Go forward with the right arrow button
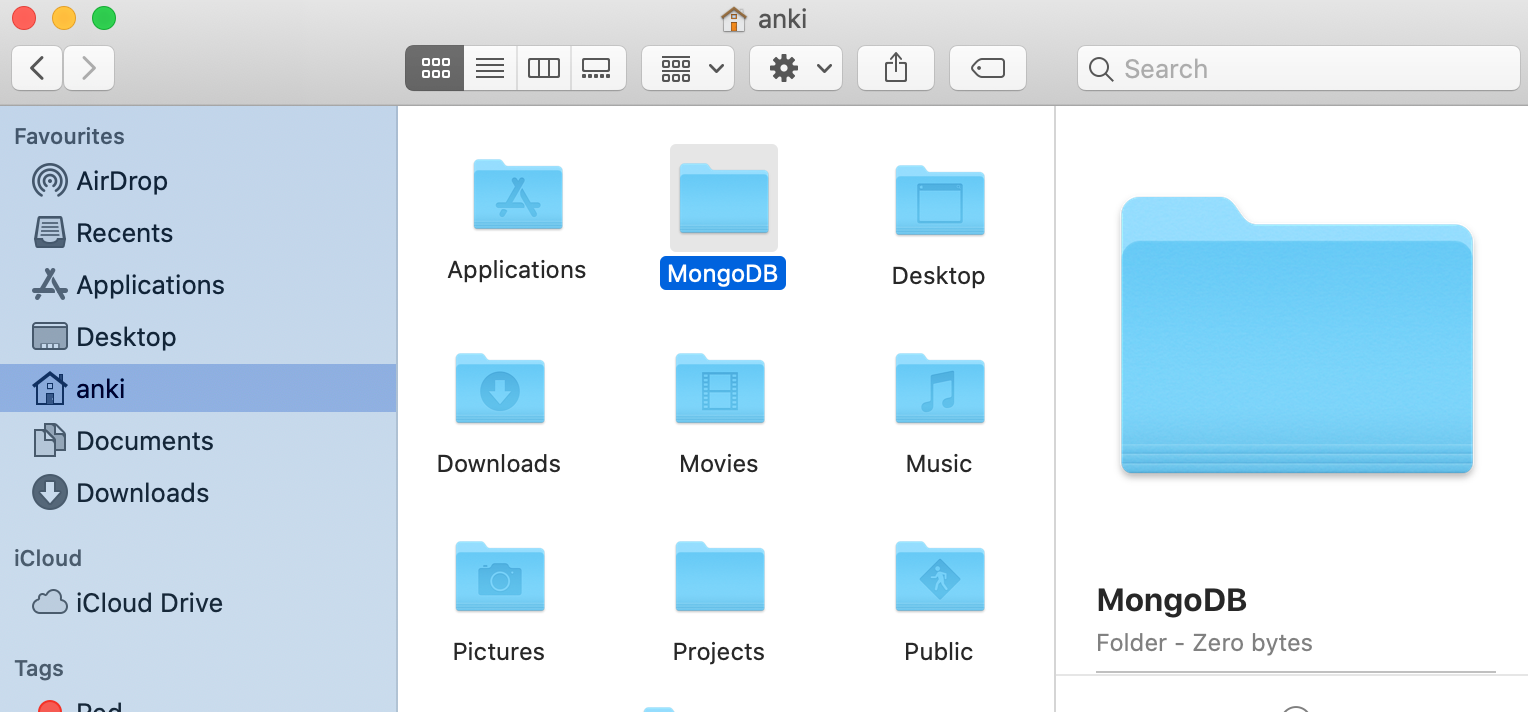 pos(89,68)
